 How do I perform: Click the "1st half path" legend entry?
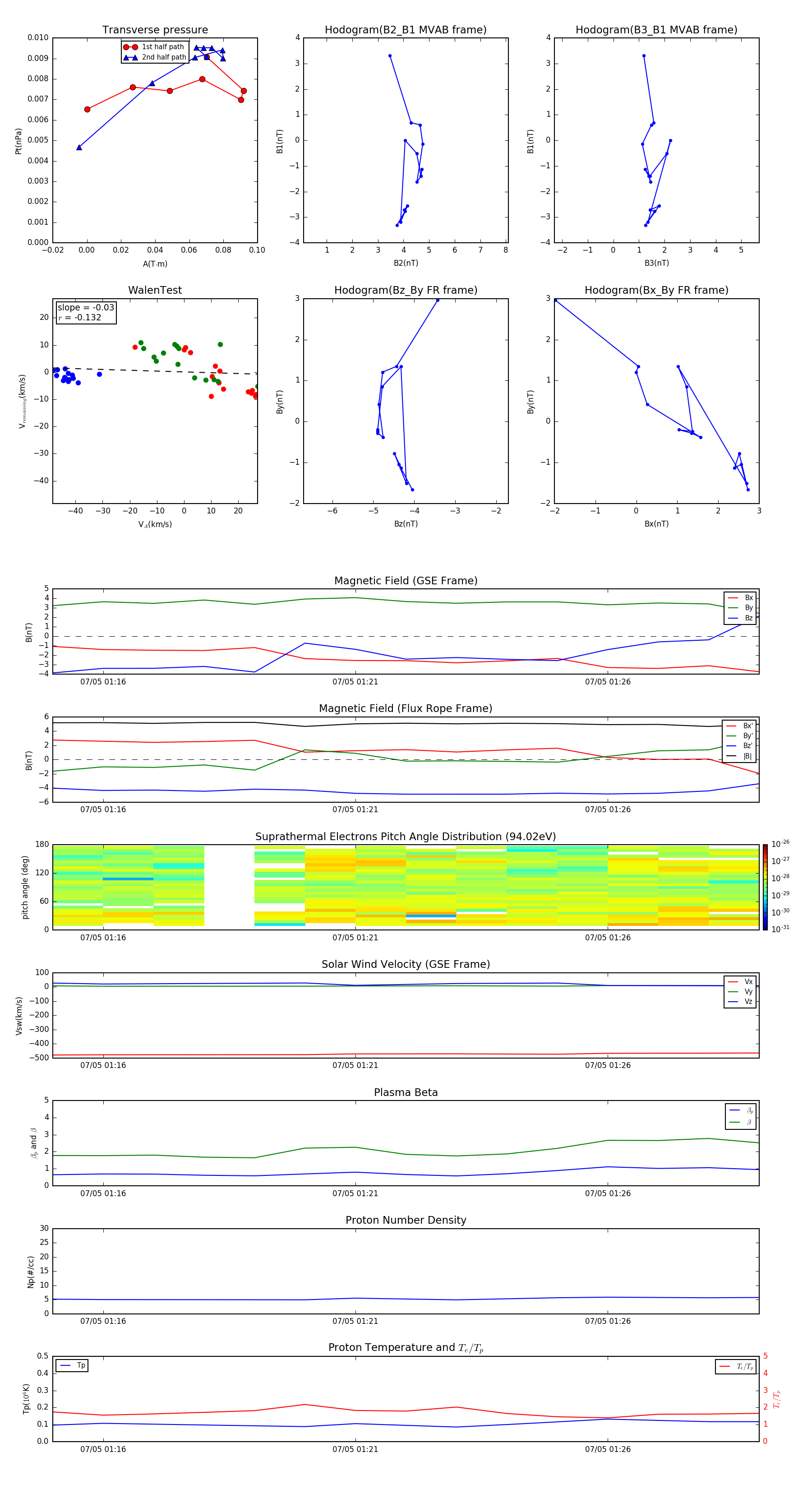pos(154,47)
